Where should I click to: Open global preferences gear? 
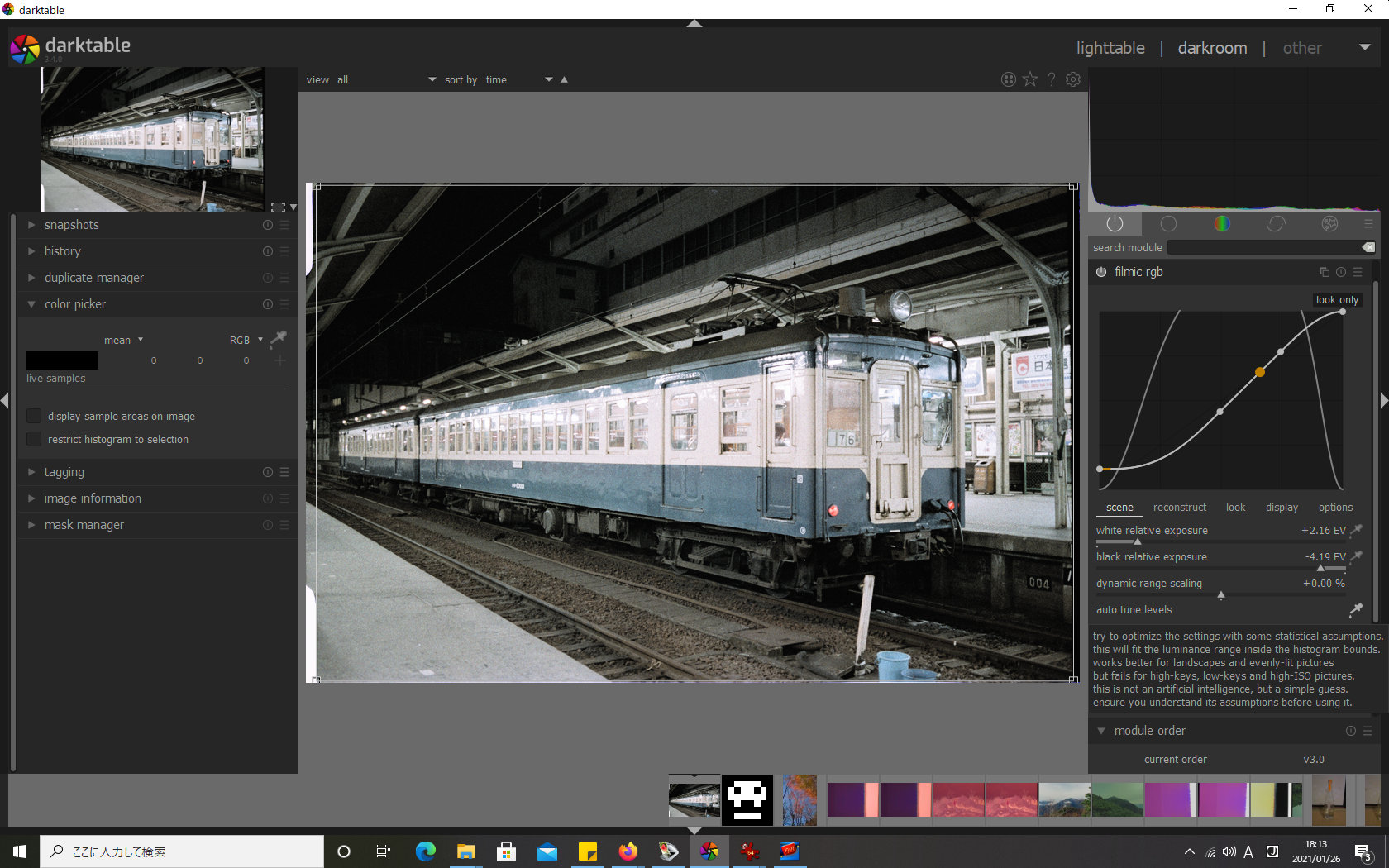tap(1073, 79)
